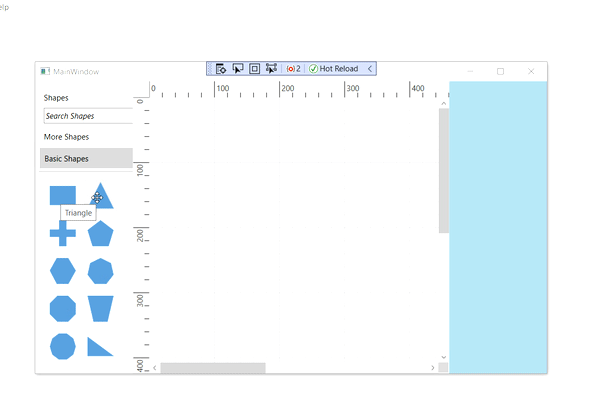Select the right triangle shape
This screenshot has width=600, height=402.
(x=100, y=347)
